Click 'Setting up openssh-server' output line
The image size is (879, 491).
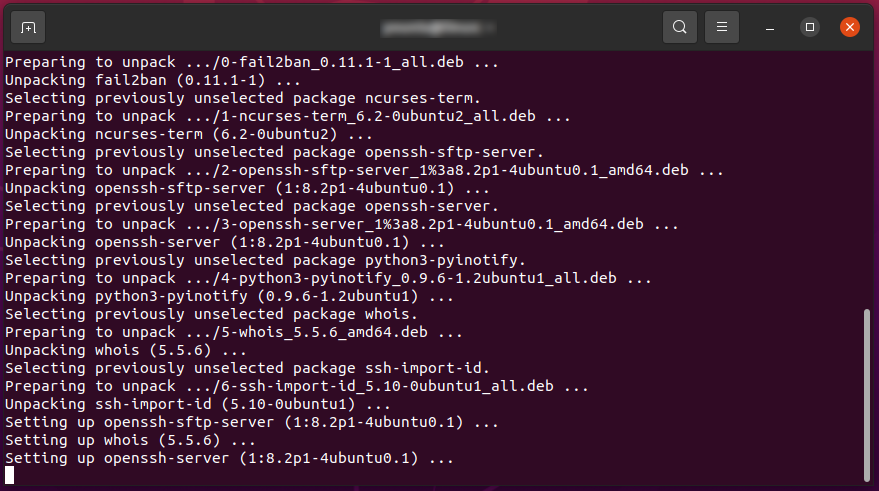229,458
